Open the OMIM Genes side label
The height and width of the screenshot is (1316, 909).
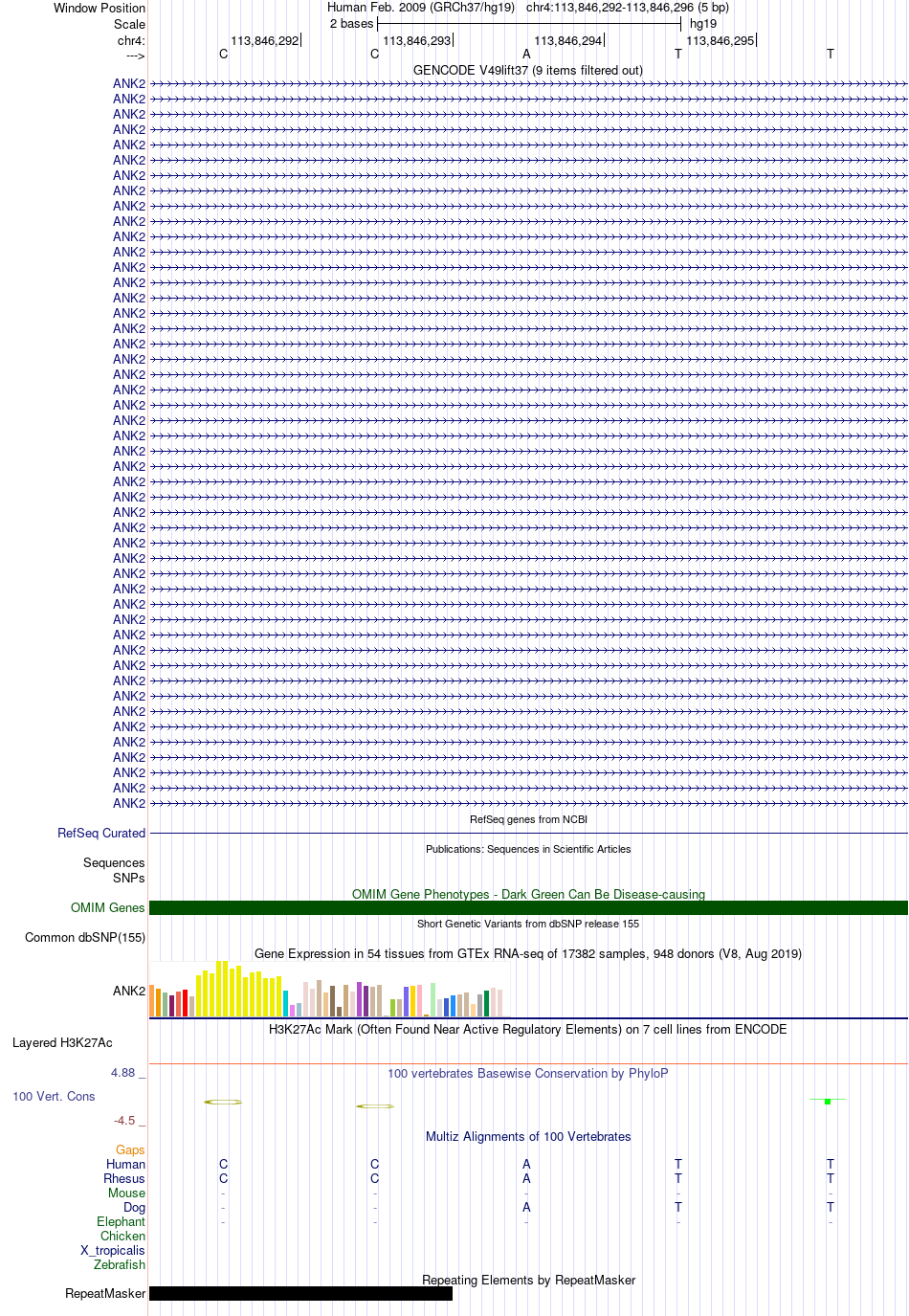(x=108, y=907)
